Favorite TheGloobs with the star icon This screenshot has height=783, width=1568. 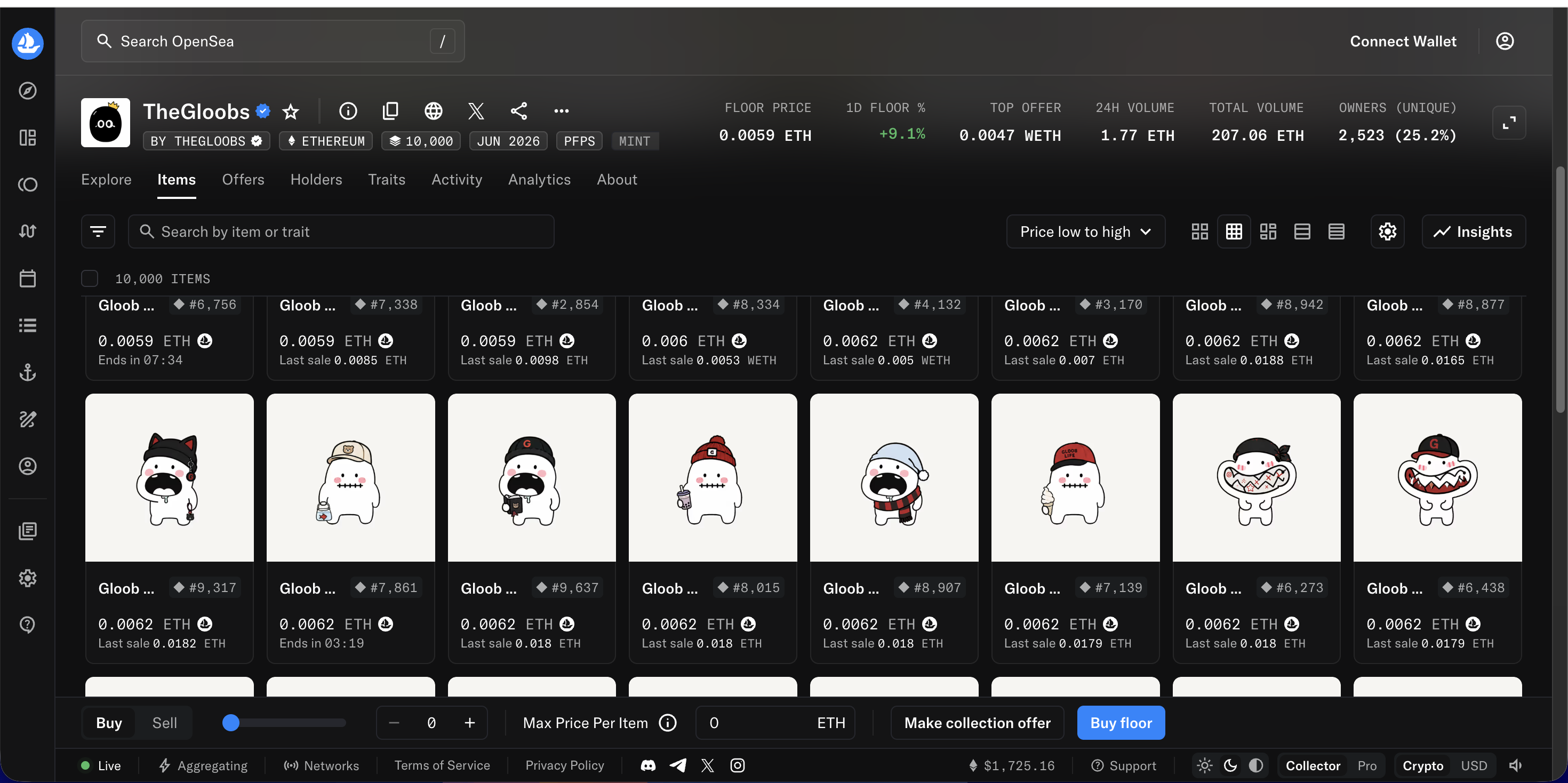(291, 111)
